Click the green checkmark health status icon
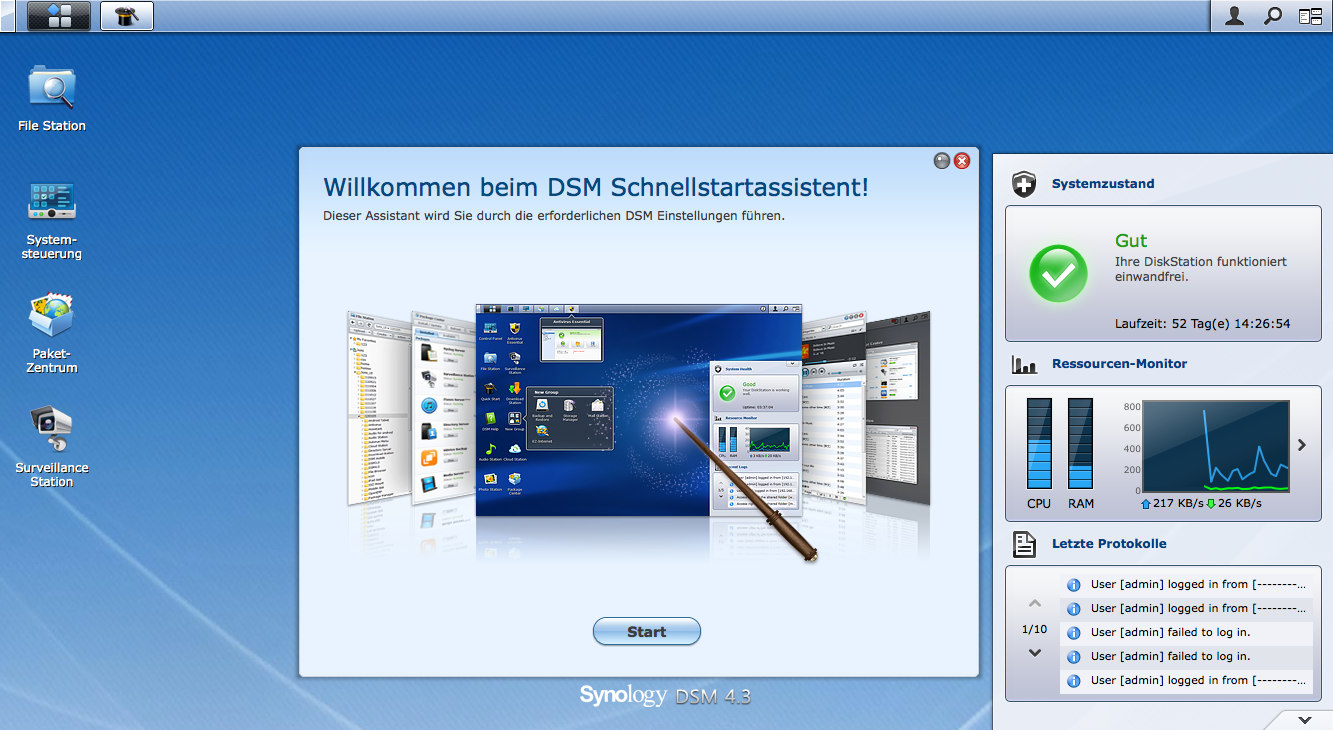The height and width of the screenshot is (730, 1333). [x=1058, y=273]
